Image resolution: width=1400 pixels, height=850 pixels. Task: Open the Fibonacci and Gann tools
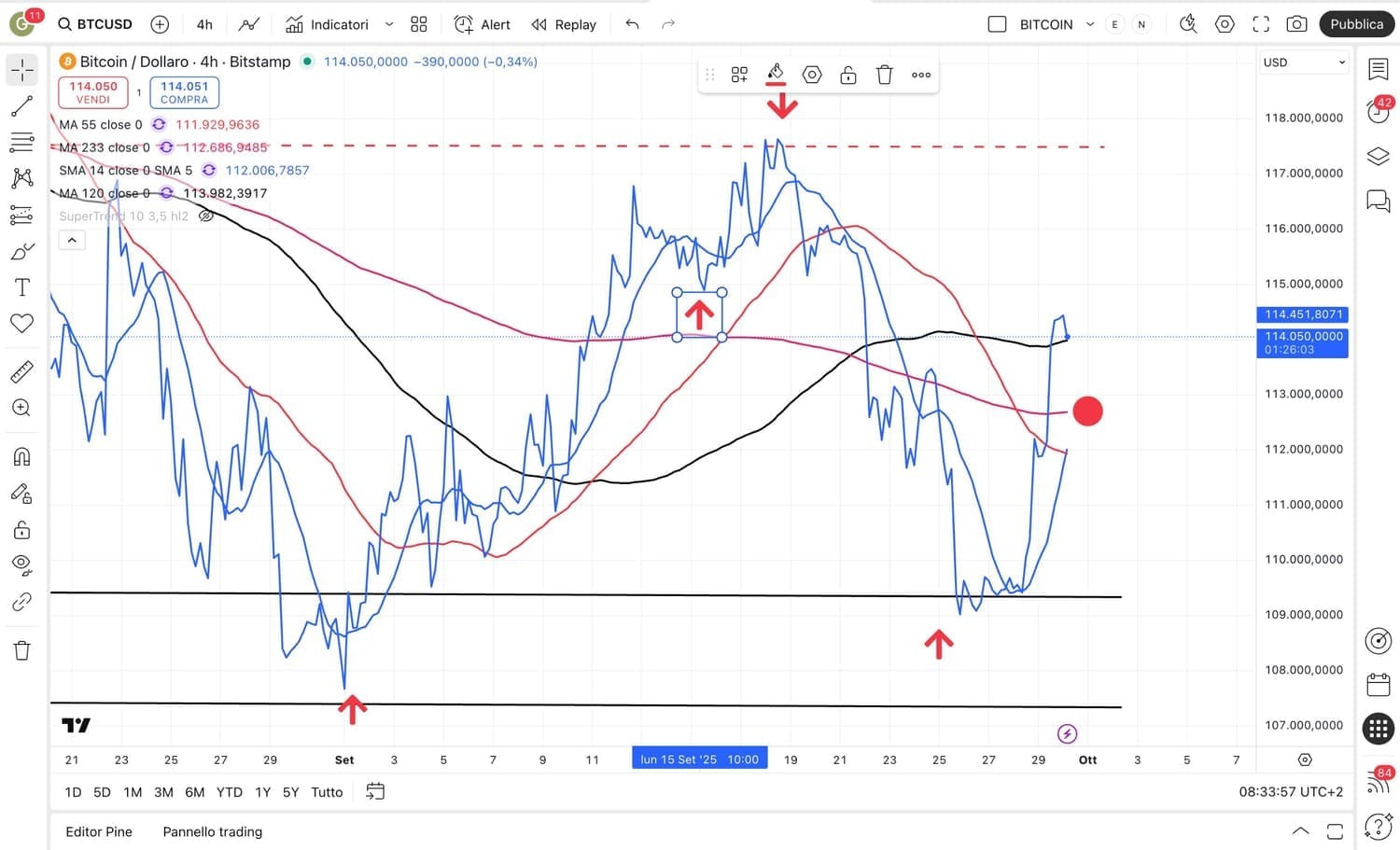[22, 143]
